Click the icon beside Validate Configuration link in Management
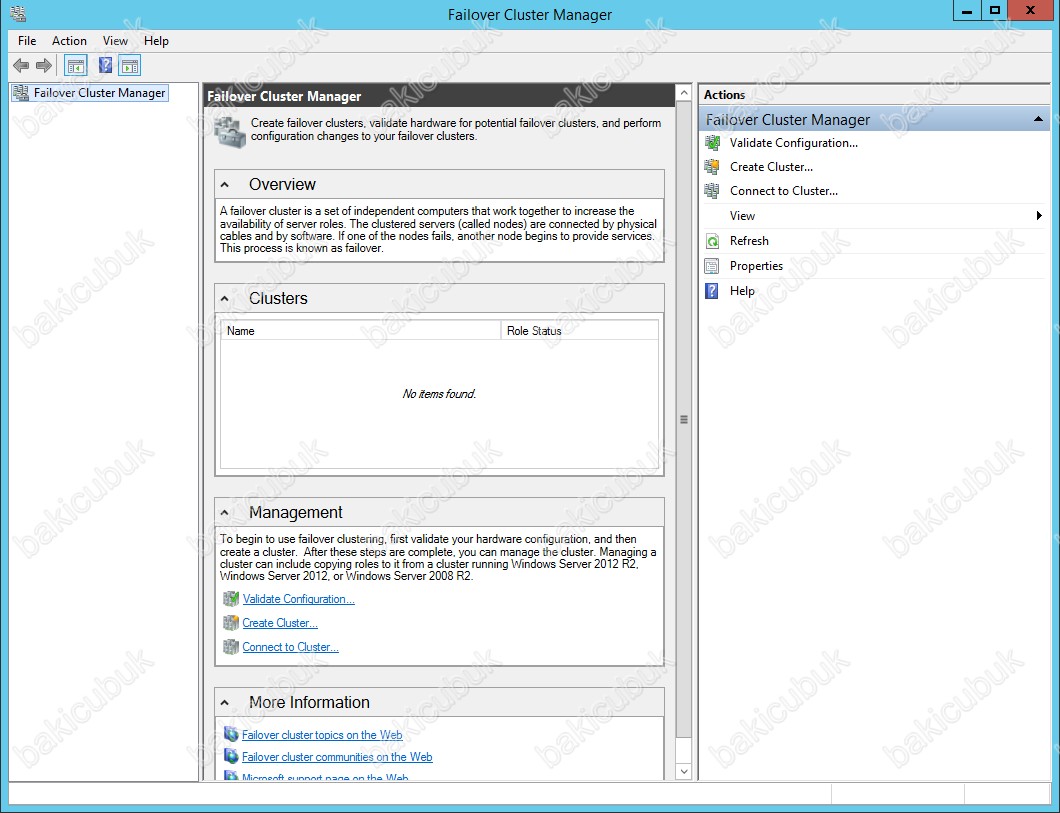1060x813 pixels. (x=231, y=599)
